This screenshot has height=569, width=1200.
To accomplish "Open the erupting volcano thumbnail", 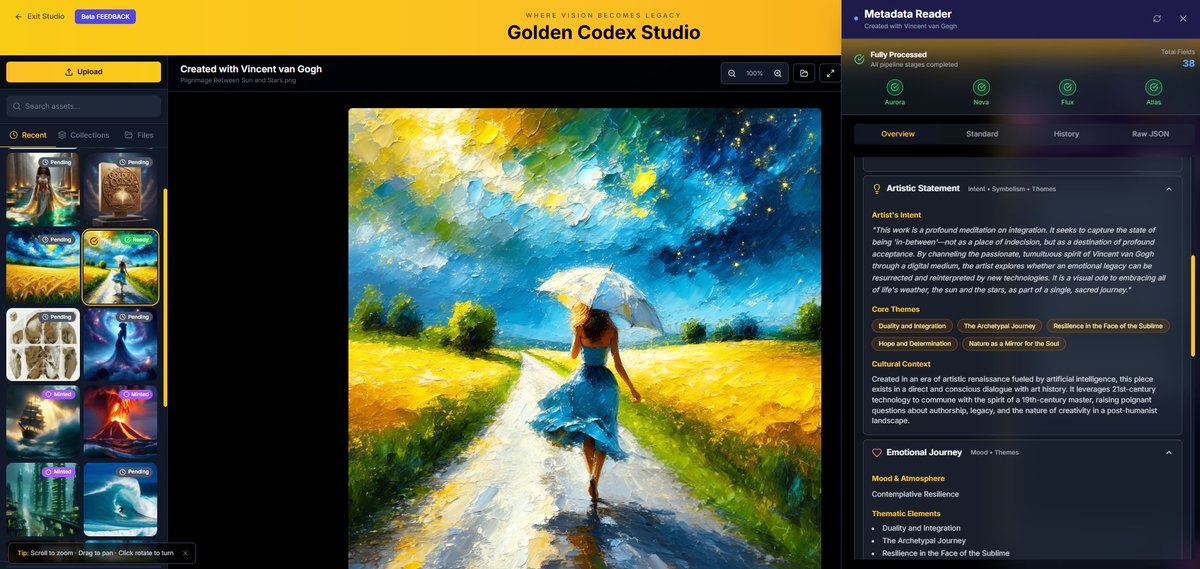I will [x=121, y=422].
